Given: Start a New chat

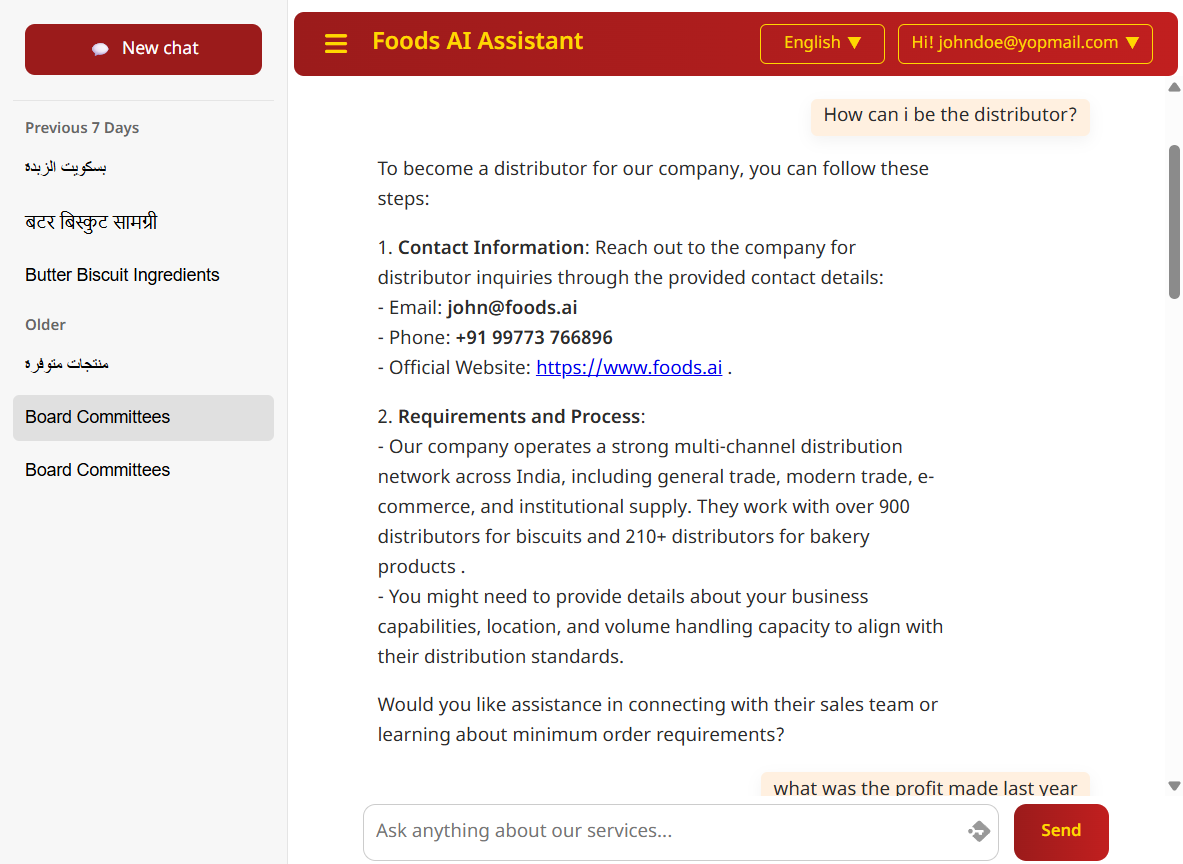Looking at the screenshot, I should click(143, 49).
